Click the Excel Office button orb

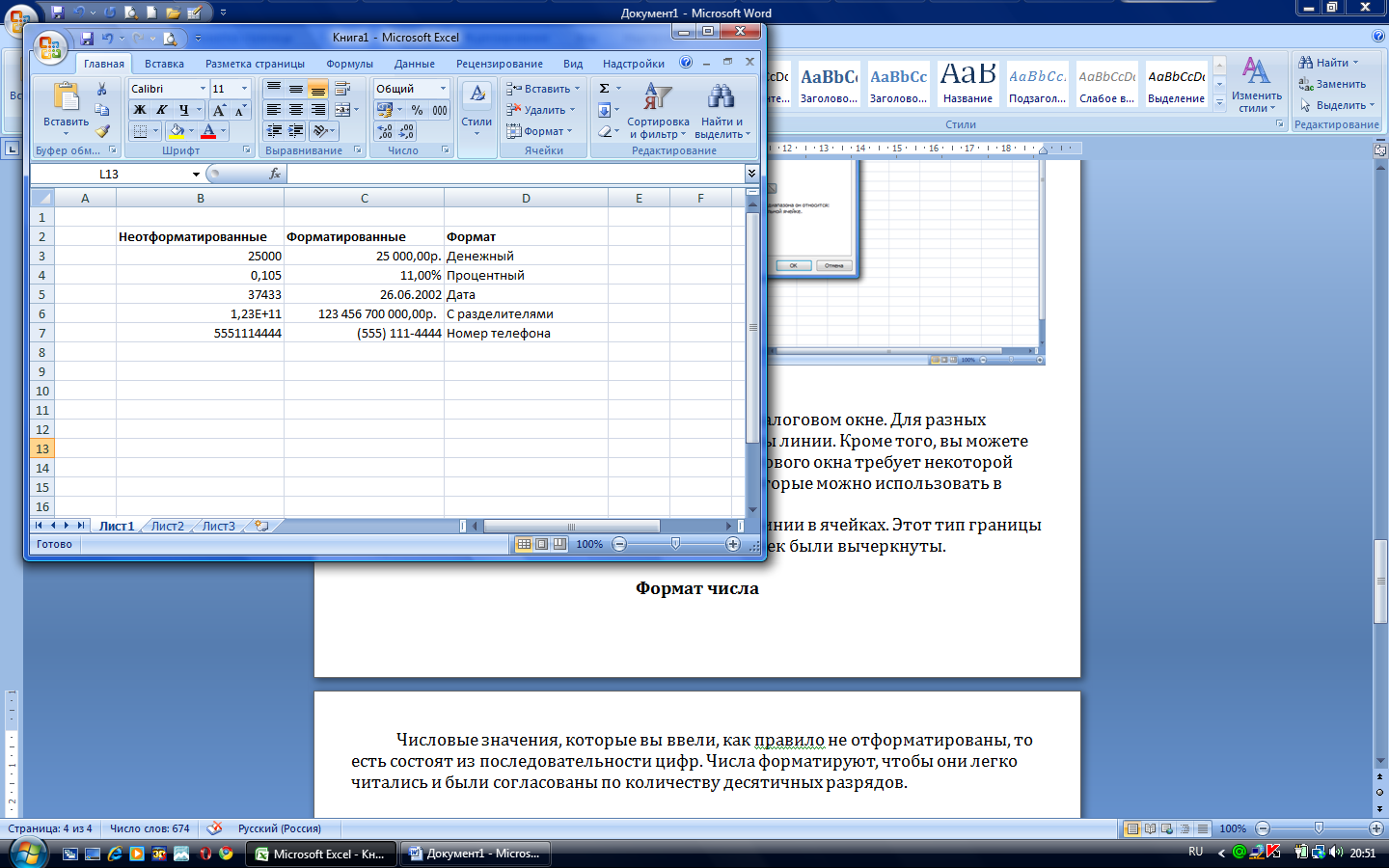[x=49, y=48]
